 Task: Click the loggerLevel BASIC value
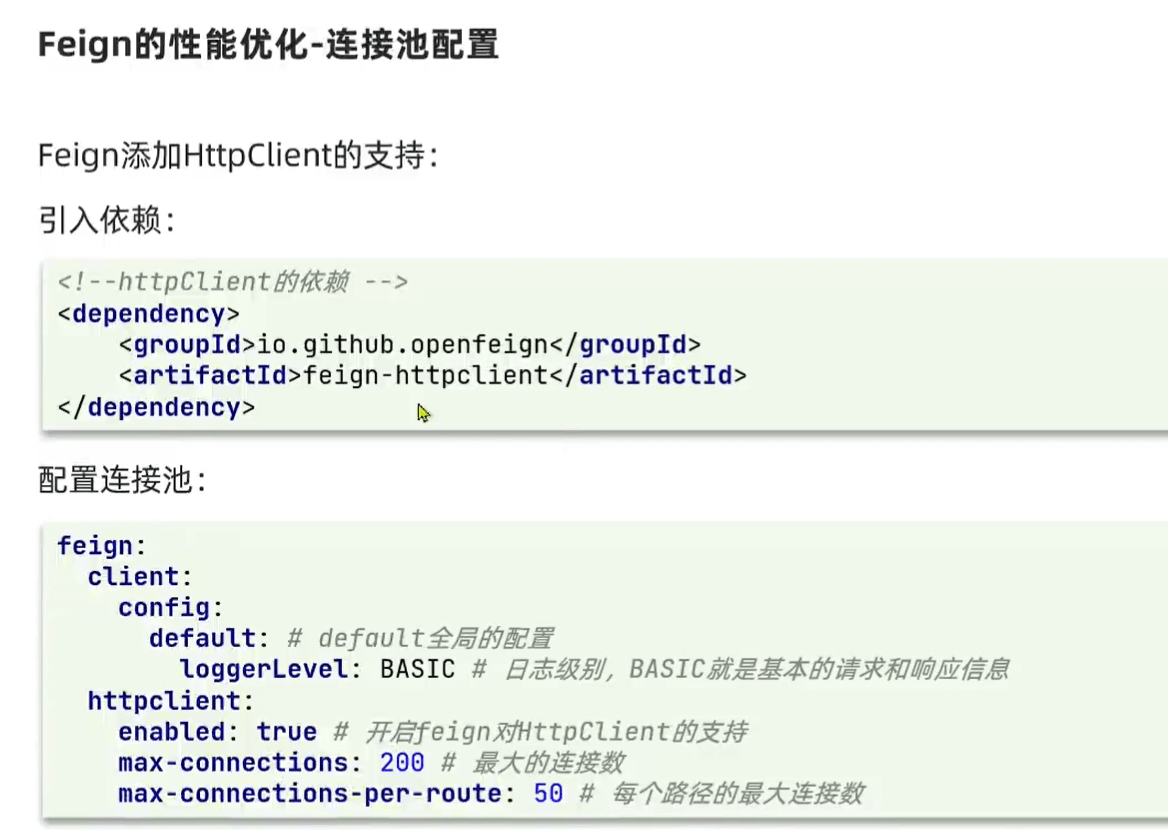[x=417, y=669]
